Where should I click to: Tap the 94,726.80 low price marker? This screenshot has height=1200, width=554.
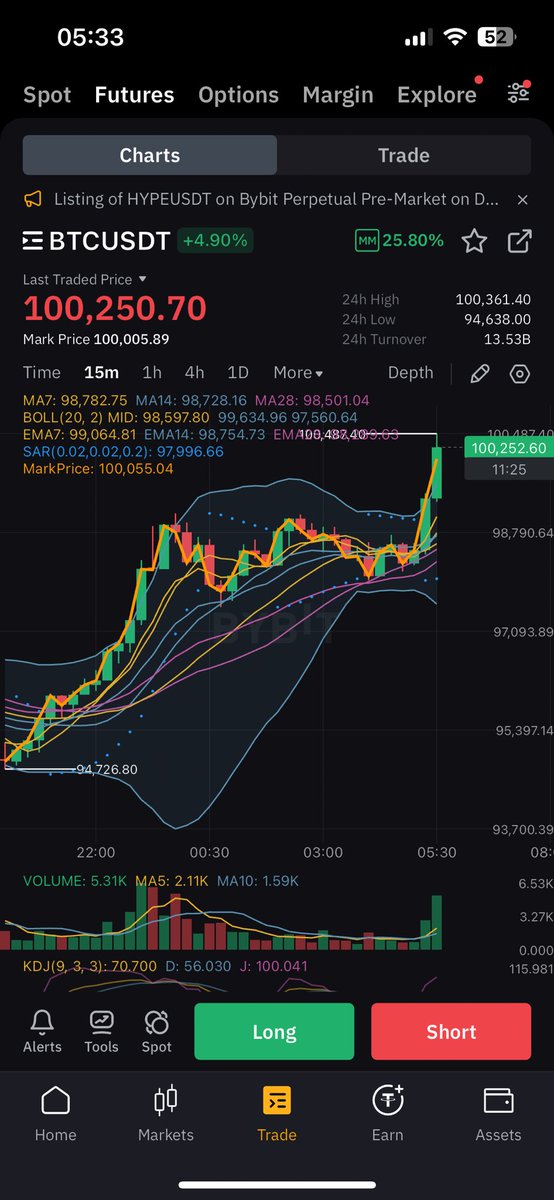click(107, 769)
